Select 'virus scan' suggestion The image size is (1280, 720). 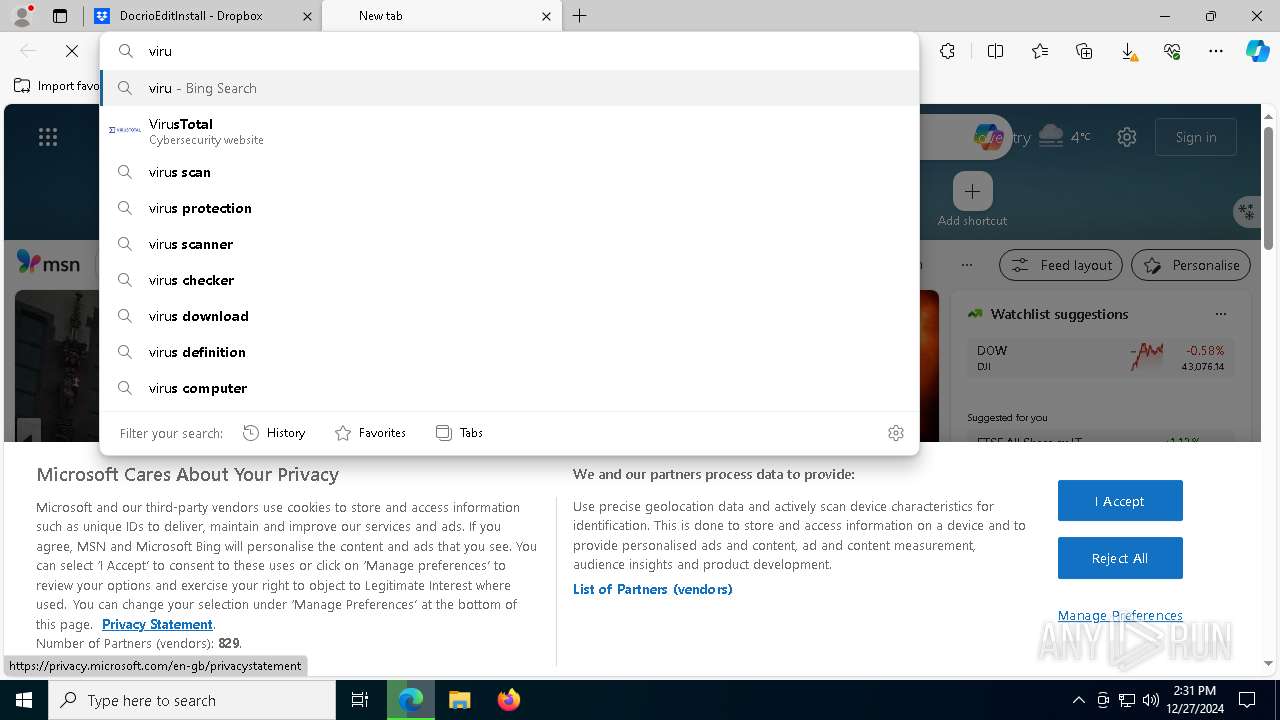509,172
